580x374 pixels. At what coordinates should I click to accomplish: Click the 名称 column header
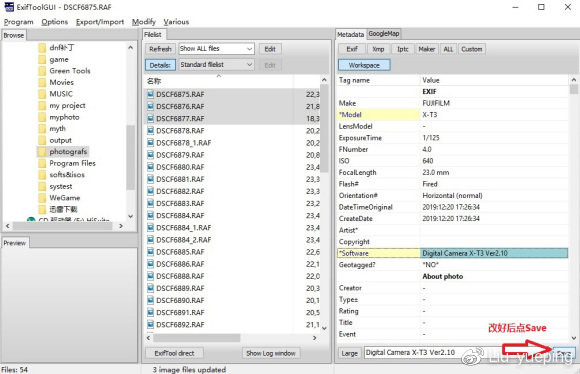(218, 81)
